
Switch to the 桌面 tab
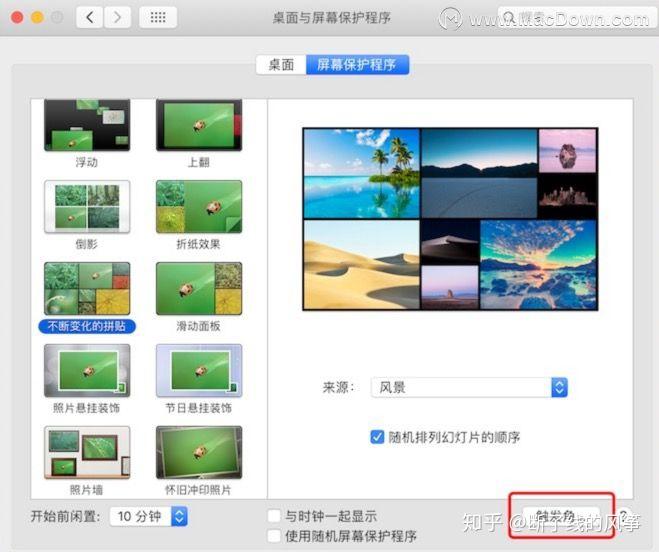click(x=281, y=65)
